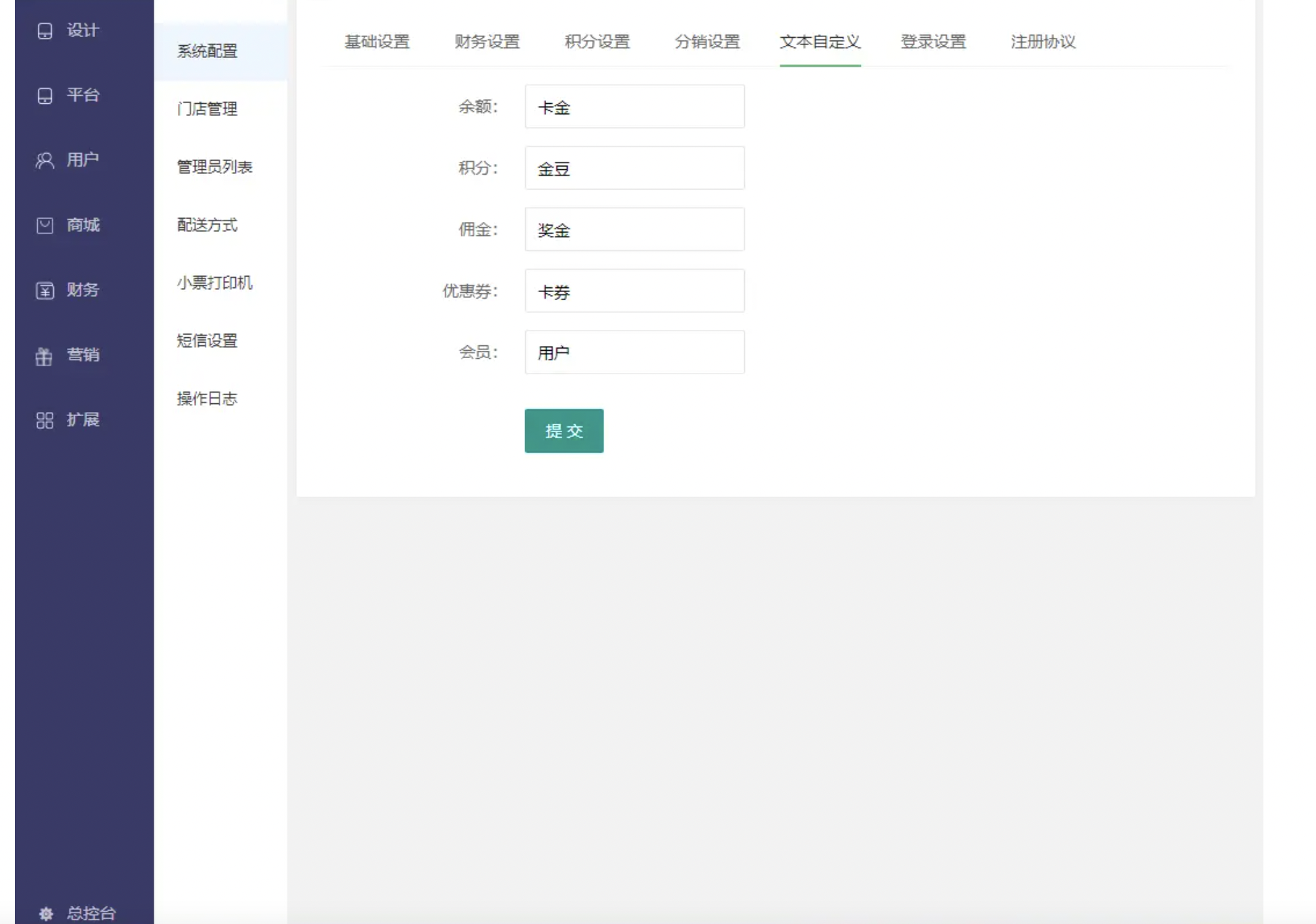Click the 余额: field label
The image size is (1316, 924).
coord(478,107)
